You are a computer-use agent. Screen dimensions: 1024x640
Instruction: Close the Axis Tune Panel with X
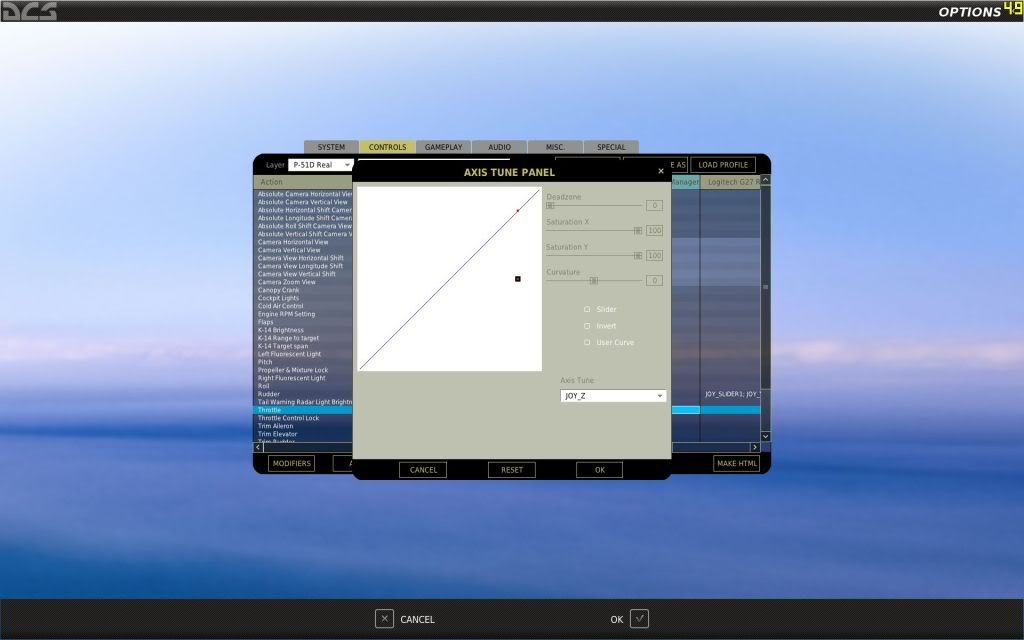pos(660,171)
